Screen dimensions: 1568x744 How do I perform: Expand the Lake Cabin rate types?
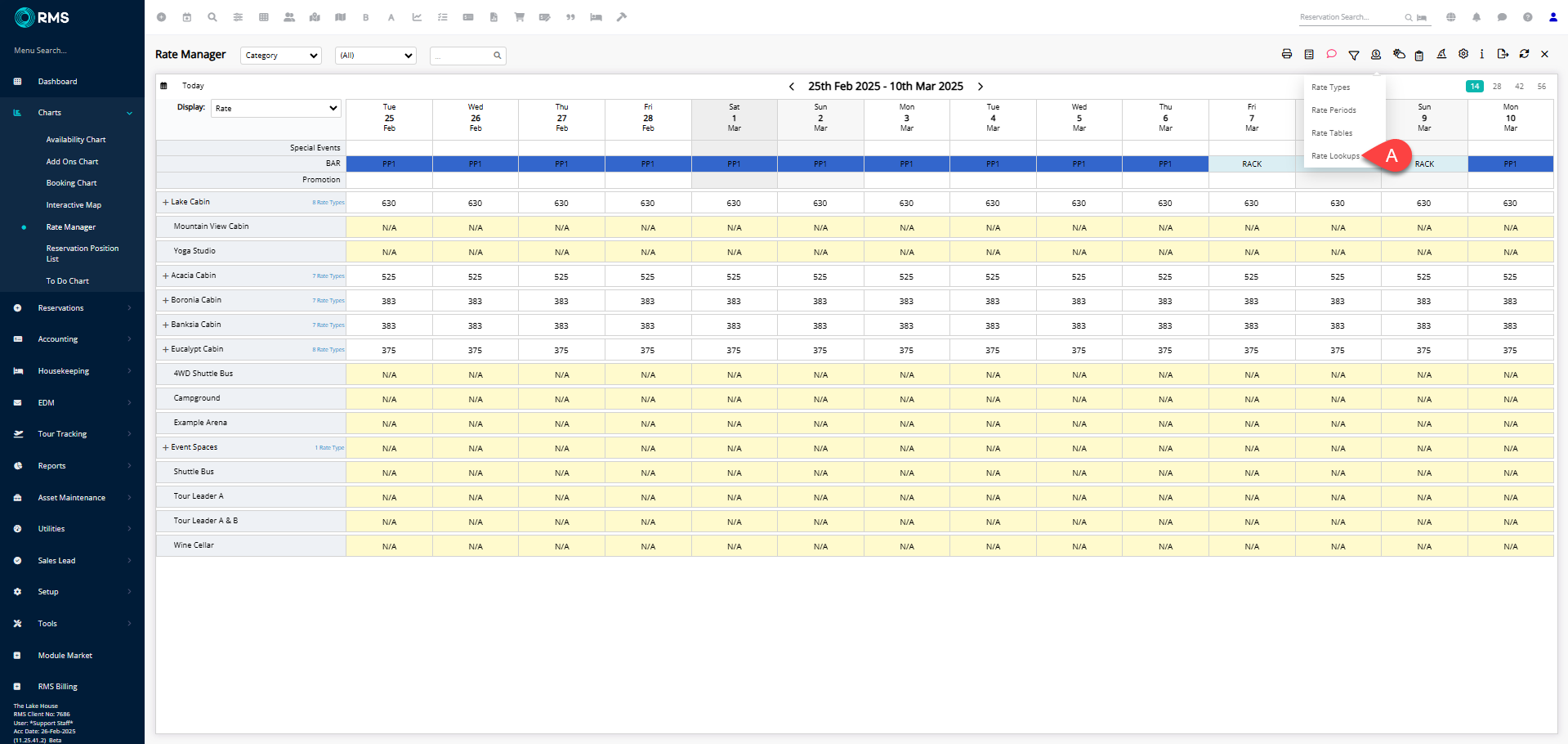tap(166, 202)
